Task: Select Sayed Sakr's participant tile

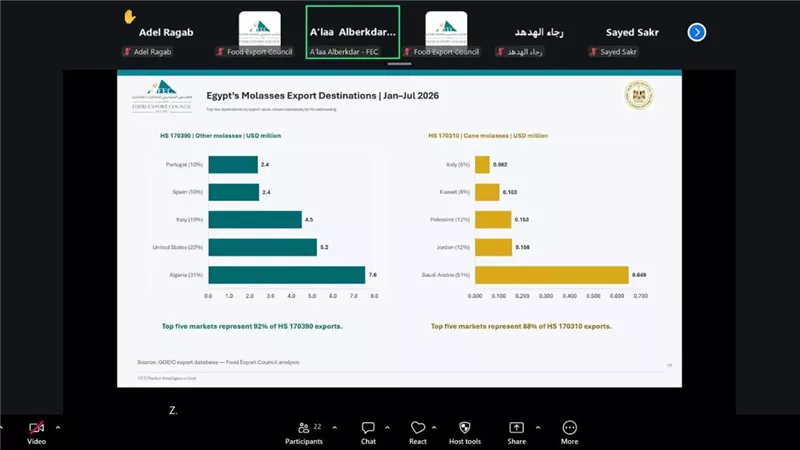Action: (632, 32)
